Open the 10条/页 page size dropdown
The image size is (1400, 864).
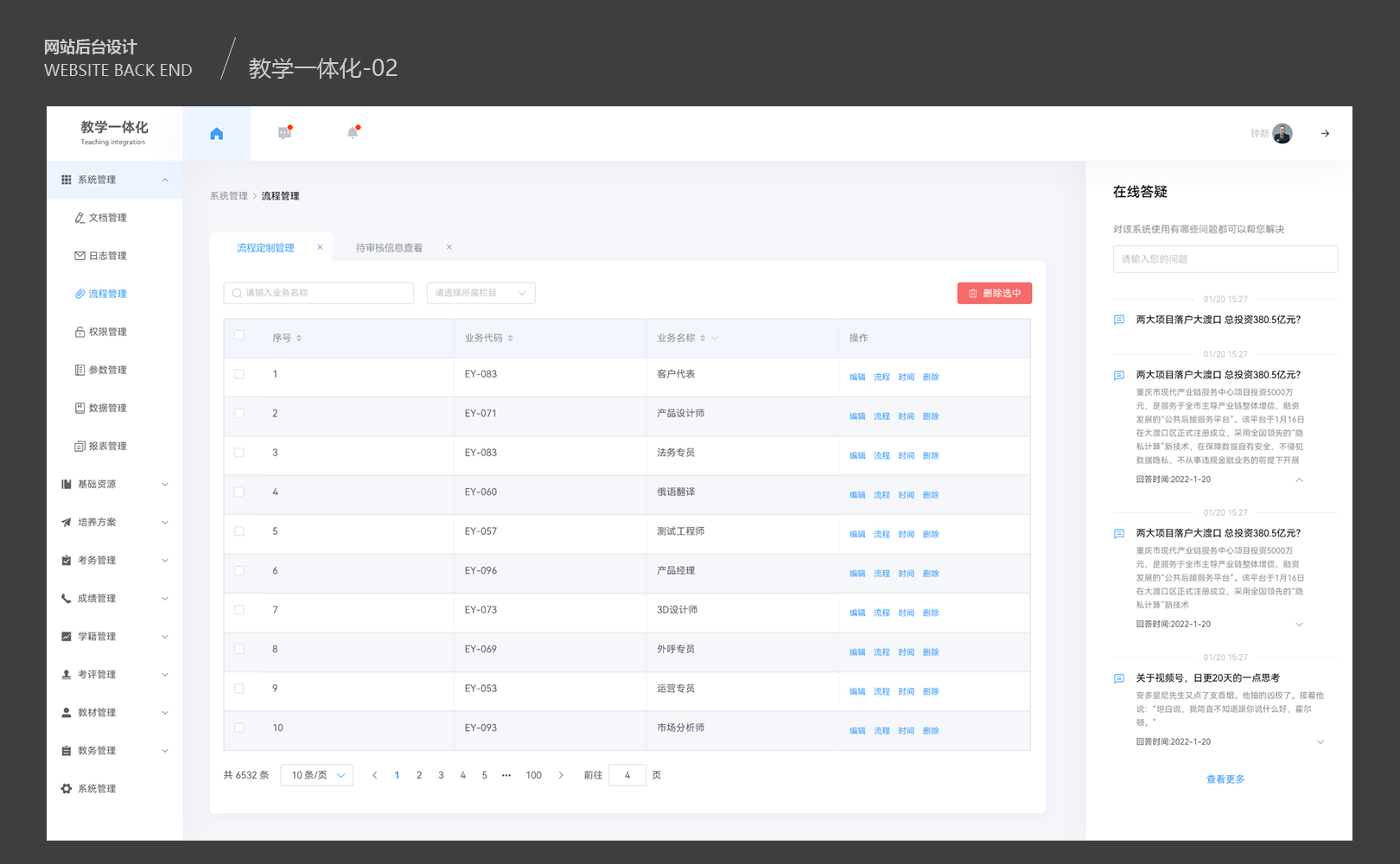point(317,775)
